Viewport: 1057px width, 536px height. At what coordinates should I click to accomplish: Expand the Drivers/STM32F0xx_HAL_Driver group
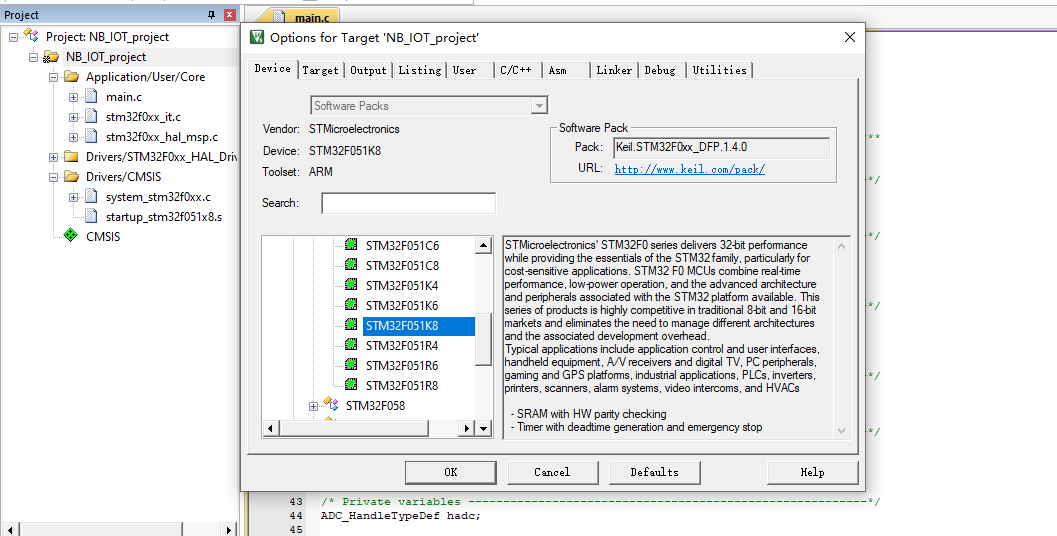[53, 157]
